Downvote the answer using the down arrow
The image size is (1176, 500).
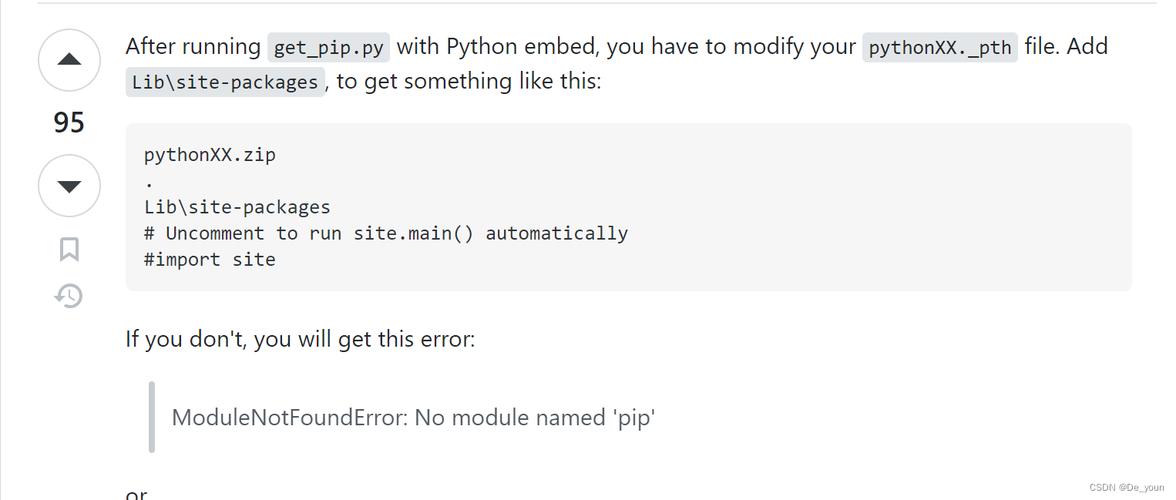[69, 186]
